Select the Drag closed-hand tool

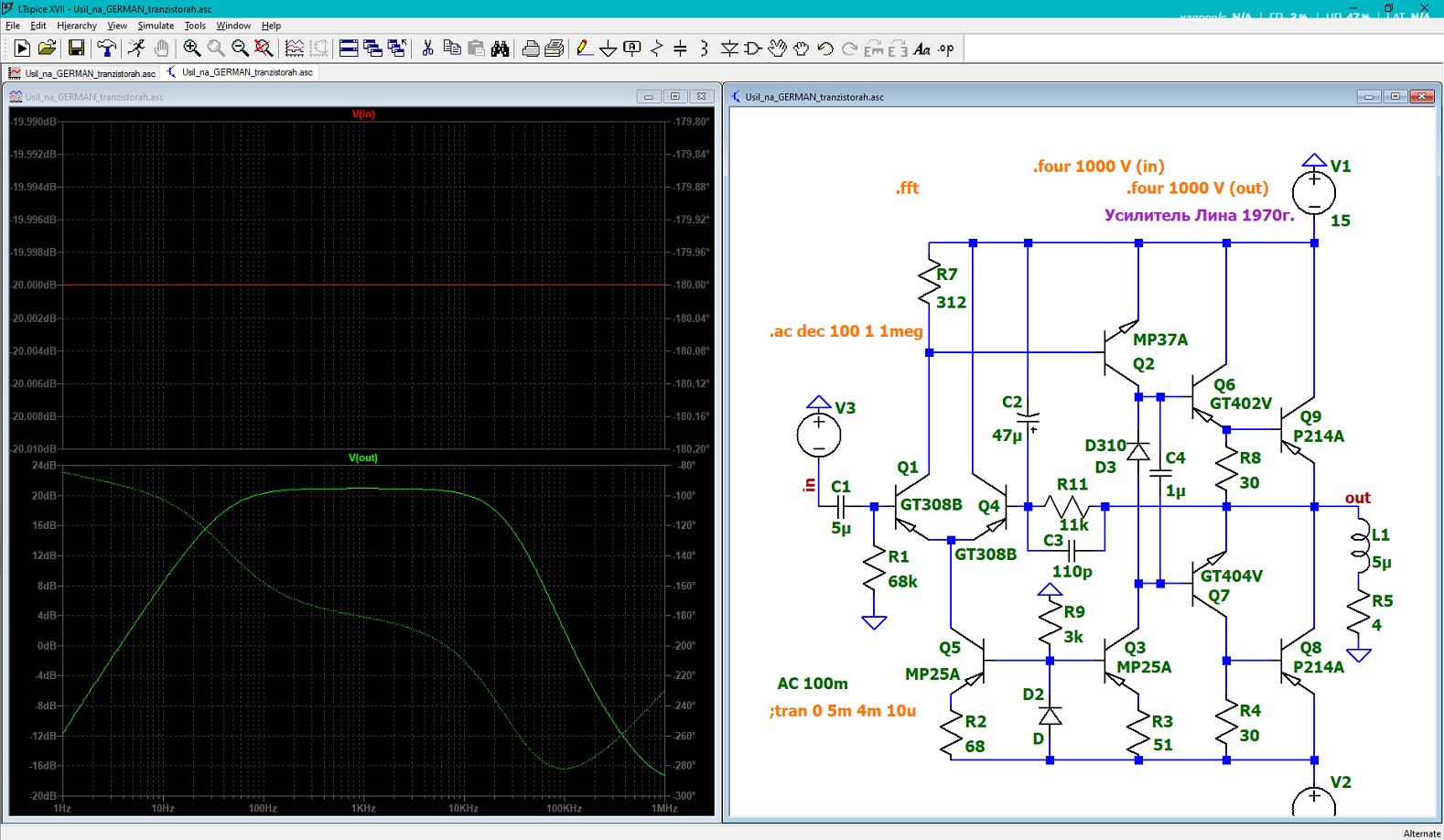[x=801, y=48]
